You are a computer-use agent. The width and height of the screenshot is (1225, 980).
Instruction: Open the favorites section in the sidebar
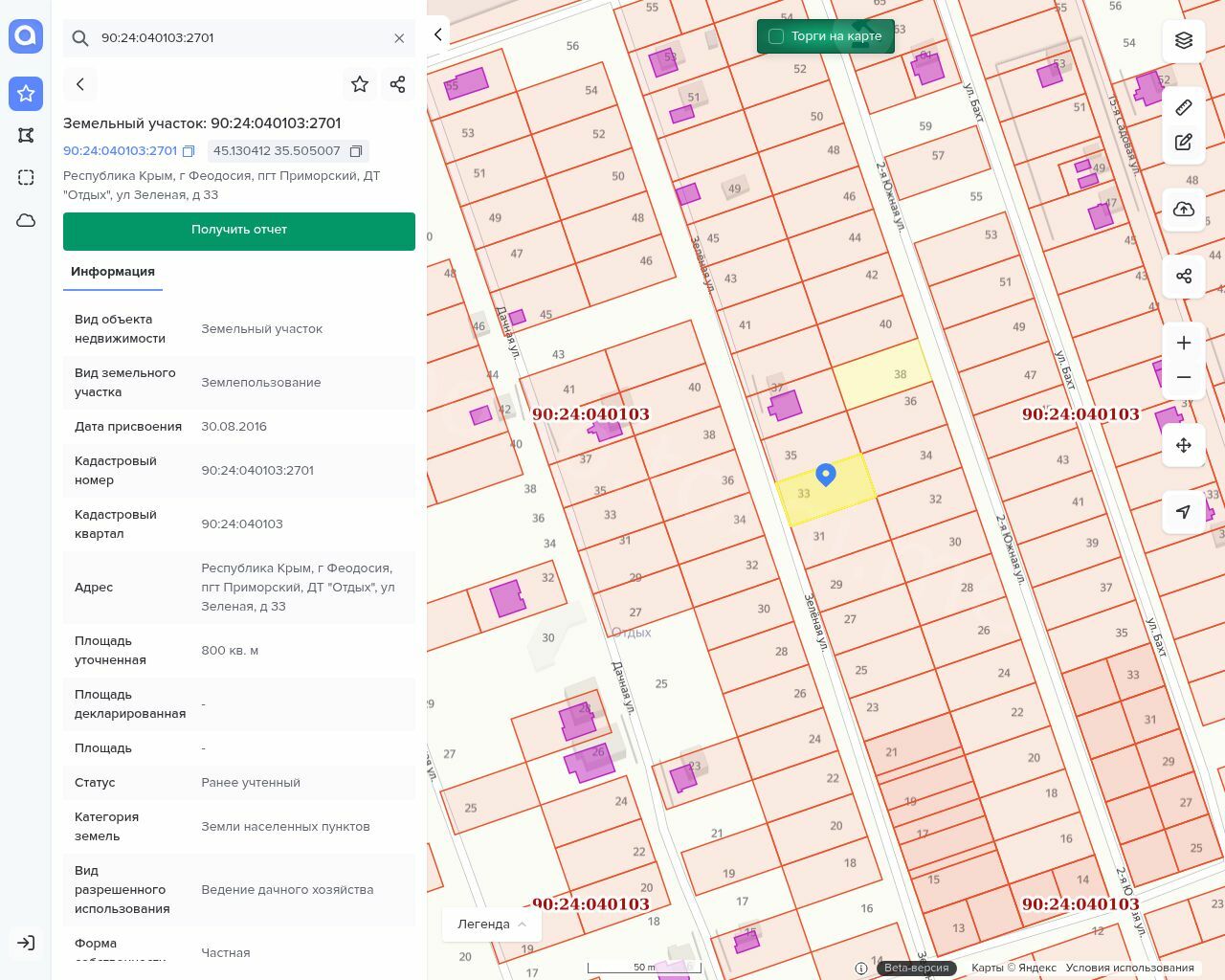click(x=26, y=93)
